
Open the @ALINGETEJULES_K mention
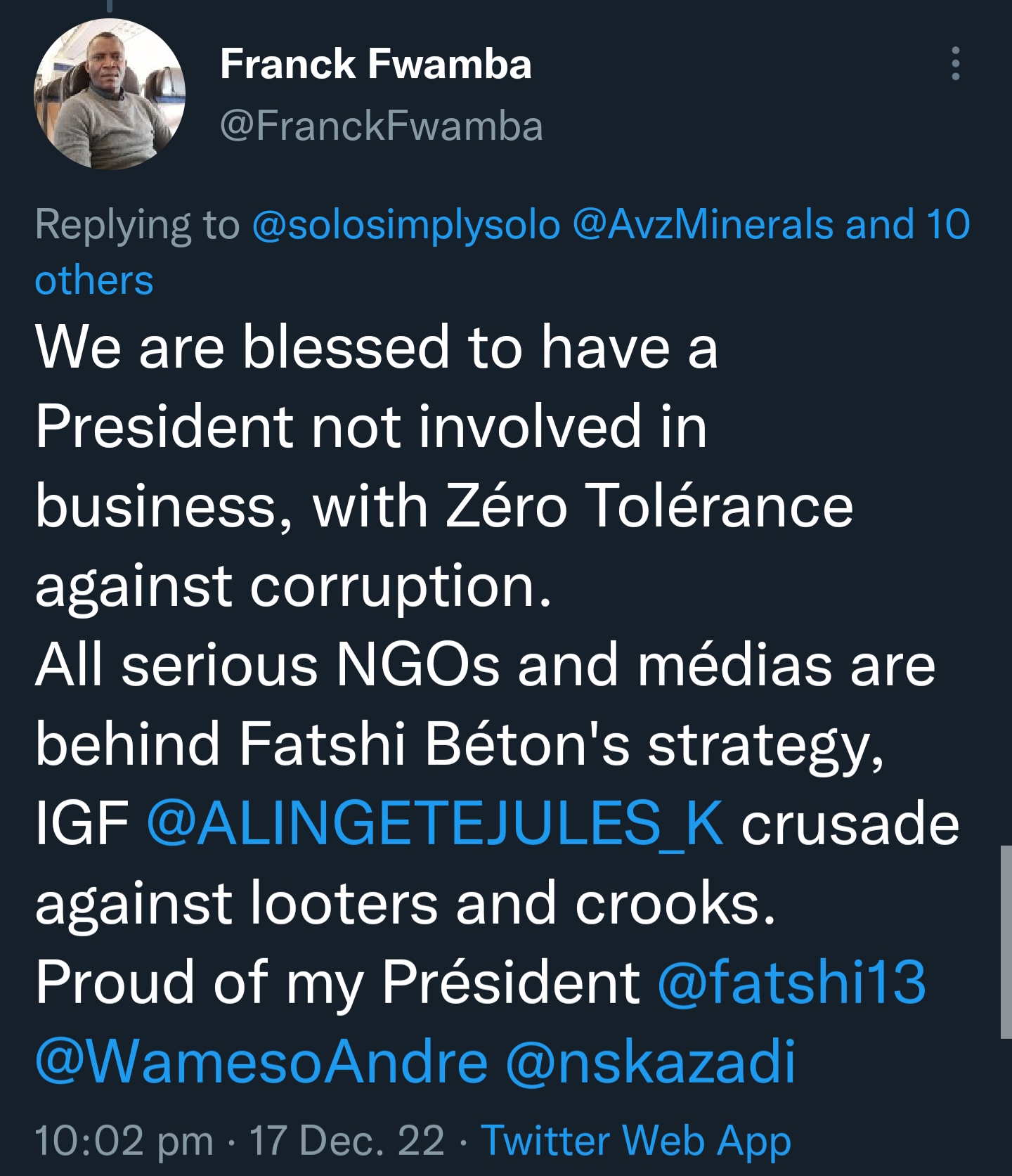[435, 823]
